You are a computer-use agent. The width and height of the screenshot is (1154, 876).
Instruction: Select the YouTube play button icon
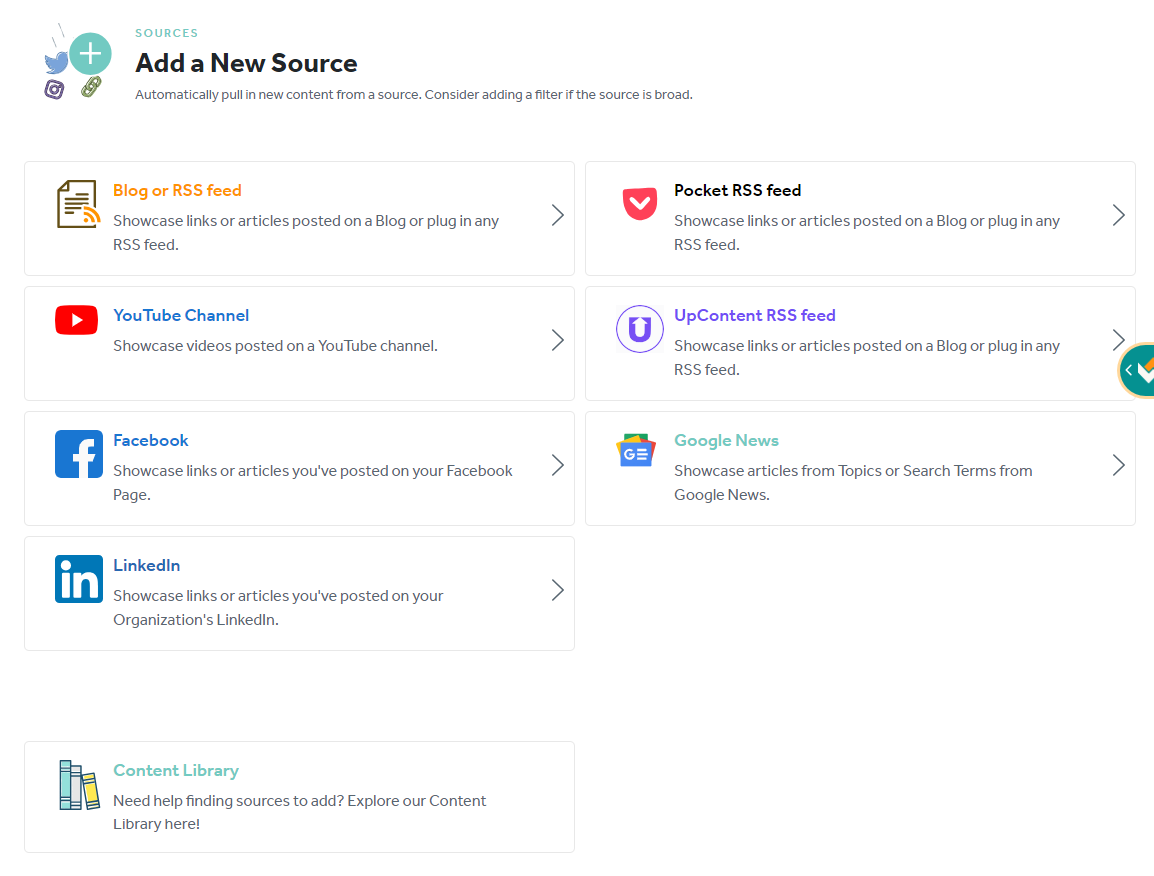coord(75,320)
